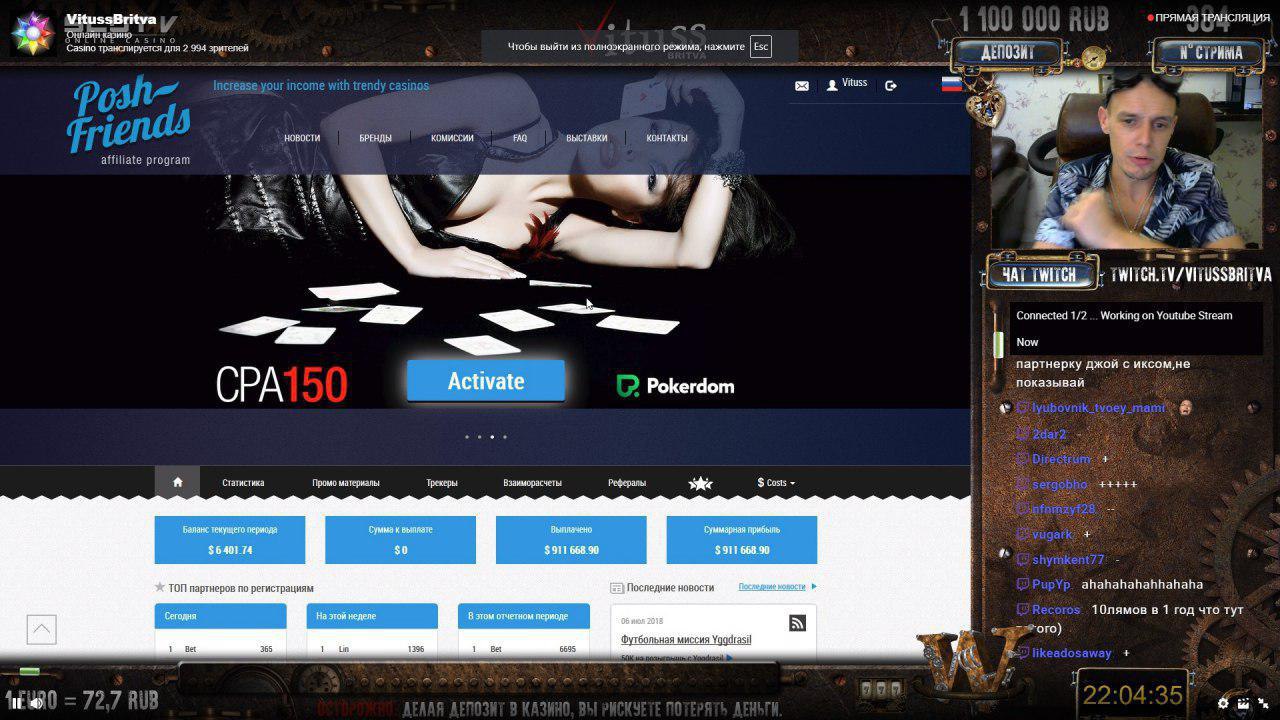
Task: Mute the stream with the speaker icon
Action: 36,703
